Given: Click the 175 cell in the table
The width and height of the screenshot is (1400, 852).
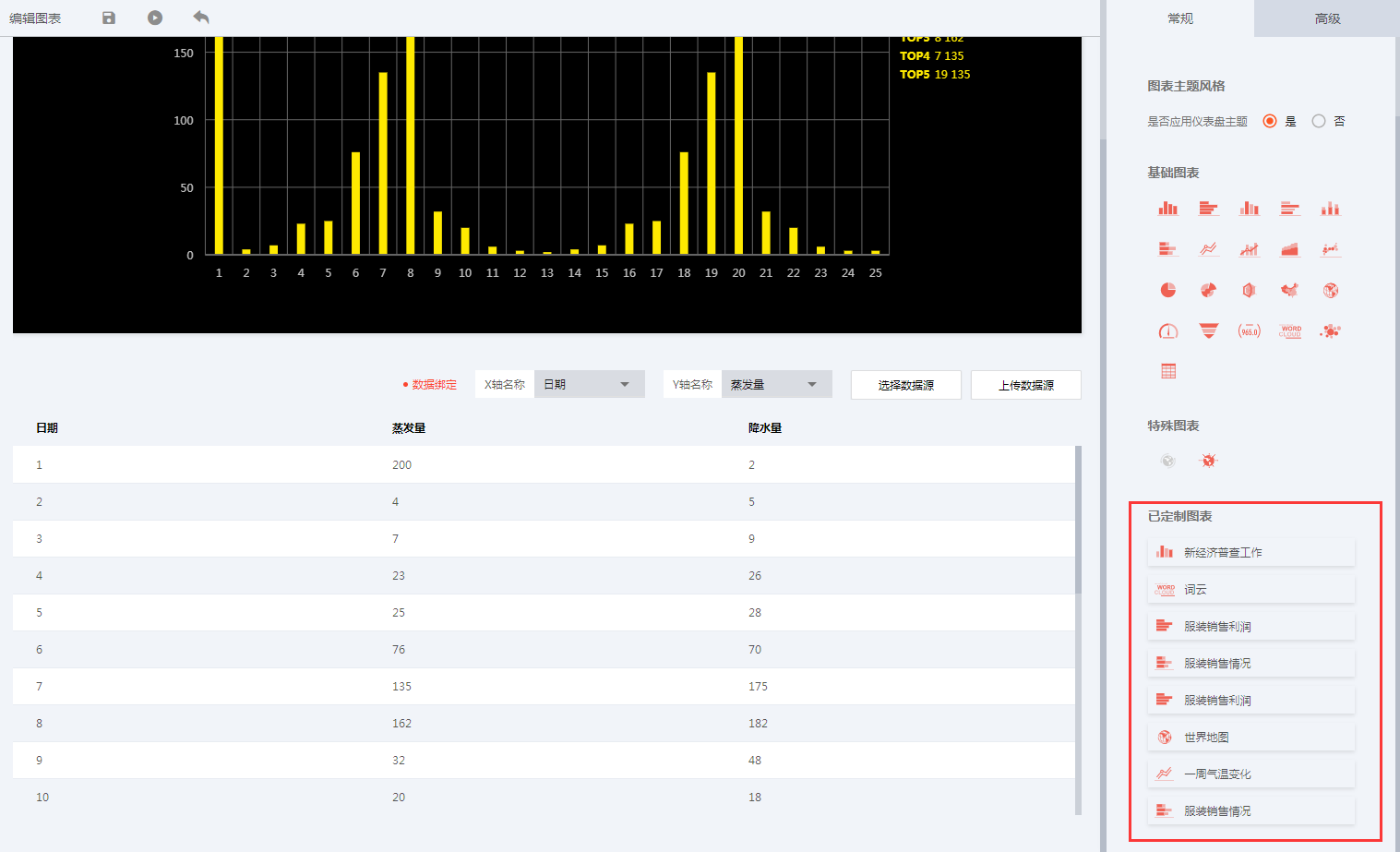Looking at the screenshot, I should pyautogui.click(x=758, y=687).
